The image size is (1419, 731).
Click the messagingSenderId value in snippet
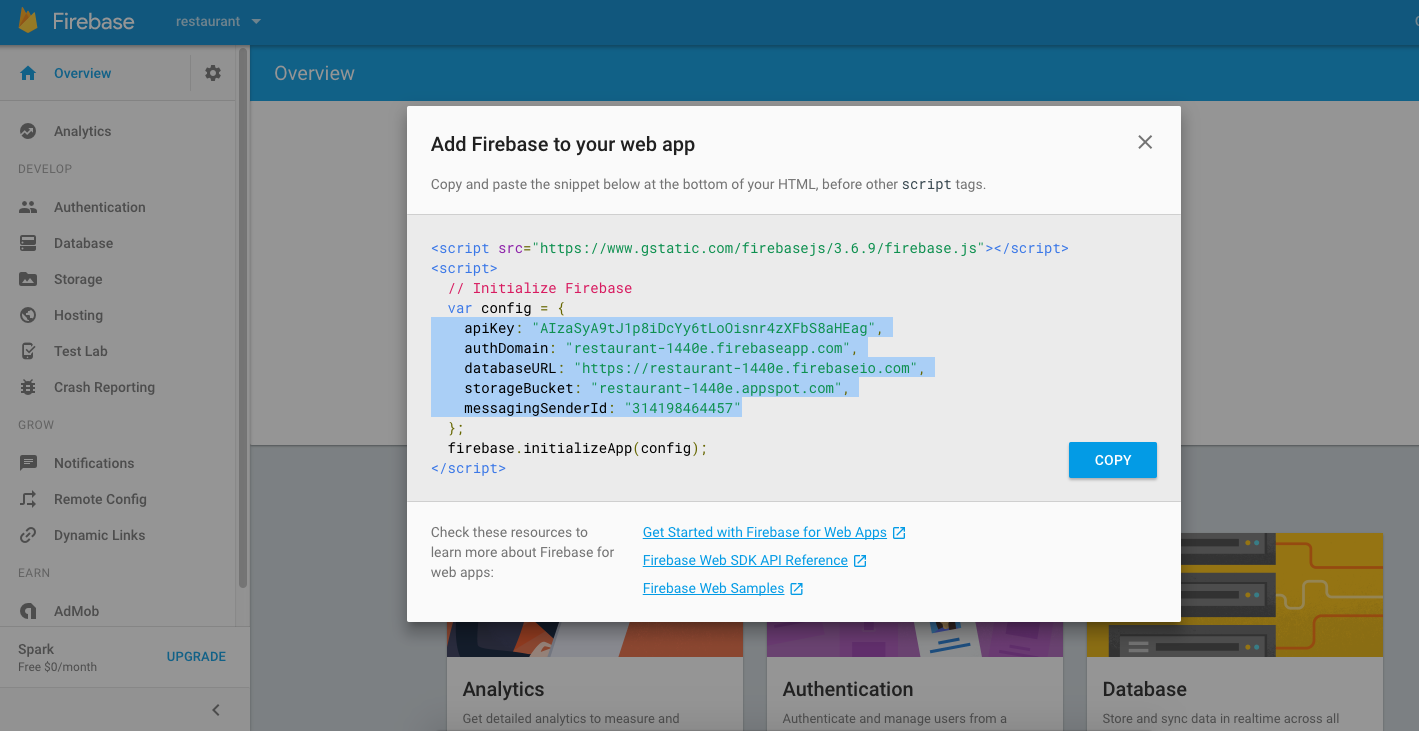point(683,408)
